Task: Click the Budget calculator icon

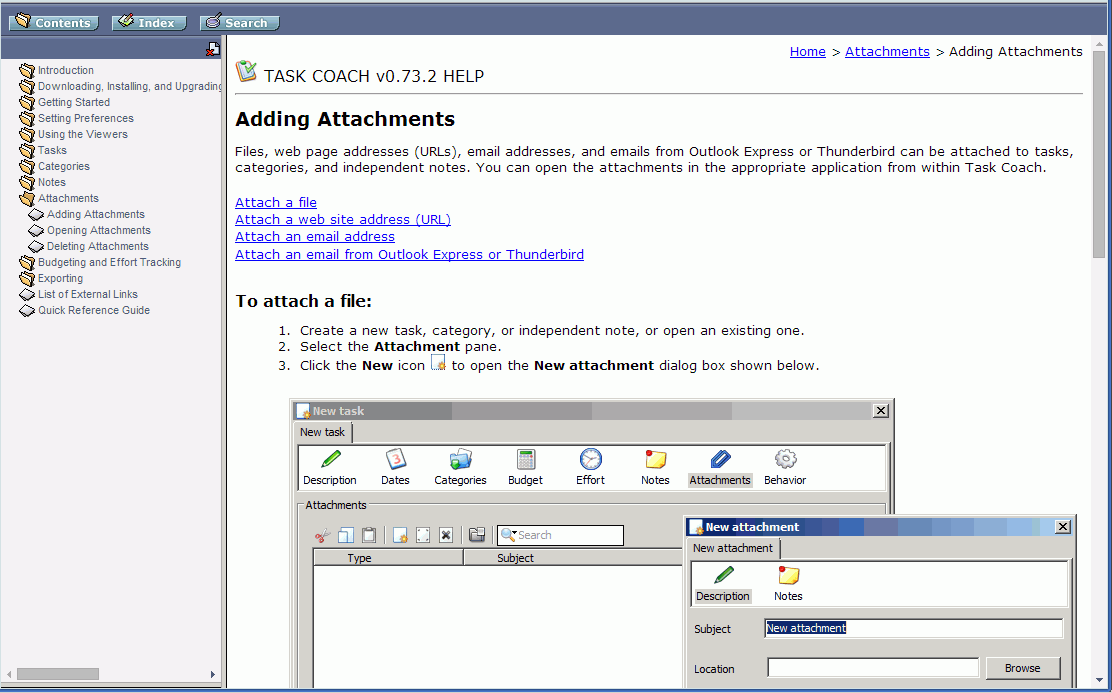Action: pos(526,460)
